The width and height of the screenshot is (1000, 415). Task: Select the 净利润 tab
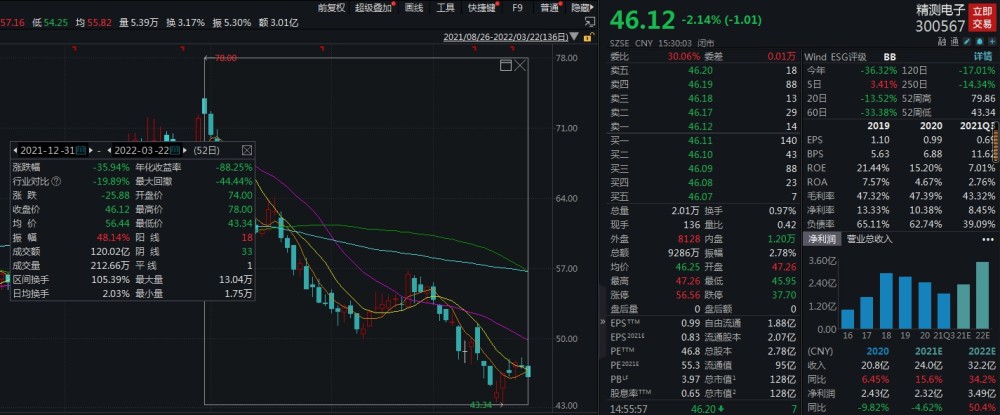pyautogui.click(x=823, y=239)
